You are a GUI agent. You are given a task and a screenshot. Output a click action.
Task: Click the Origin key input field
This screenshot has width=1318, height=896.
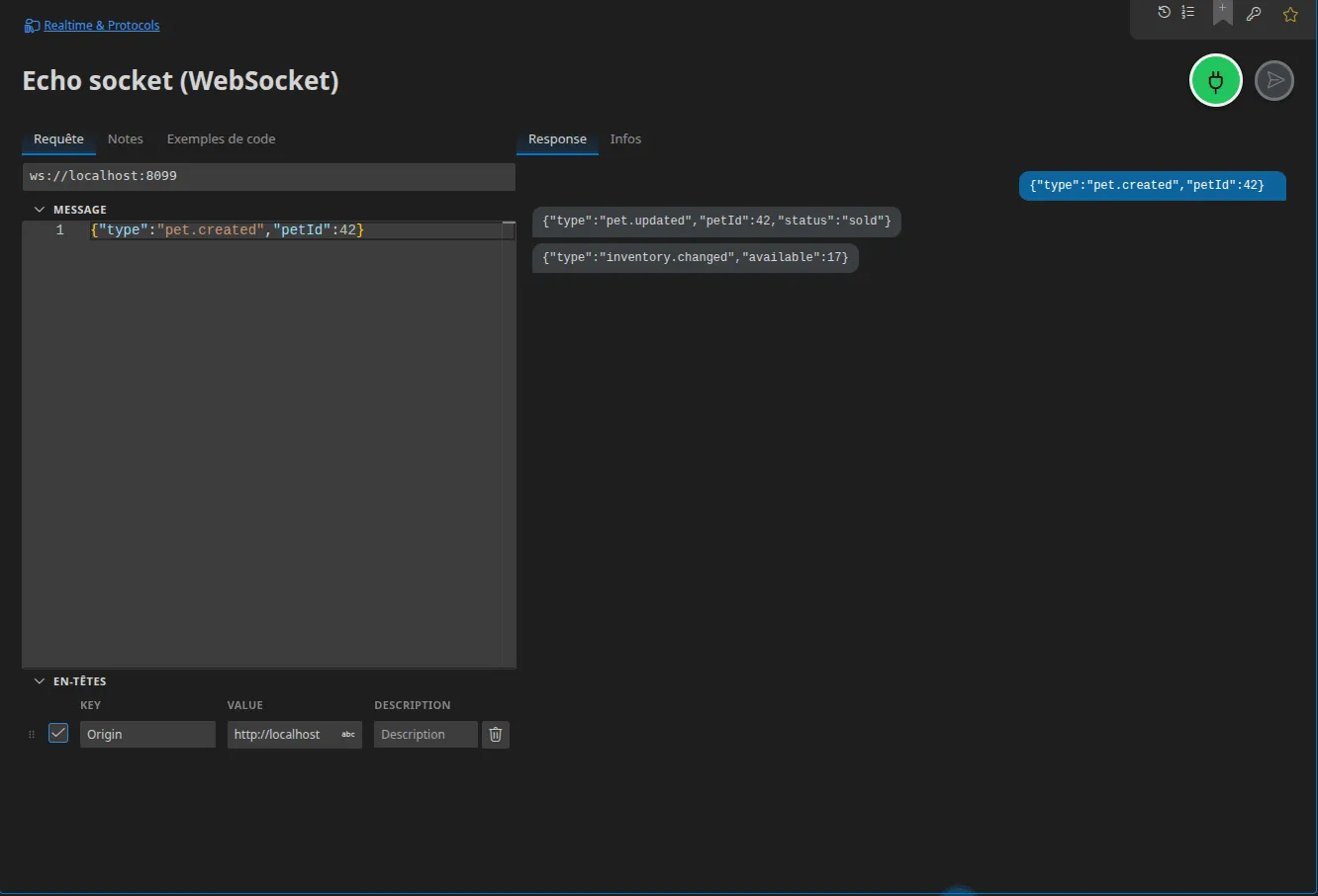[x=147, y=735]
